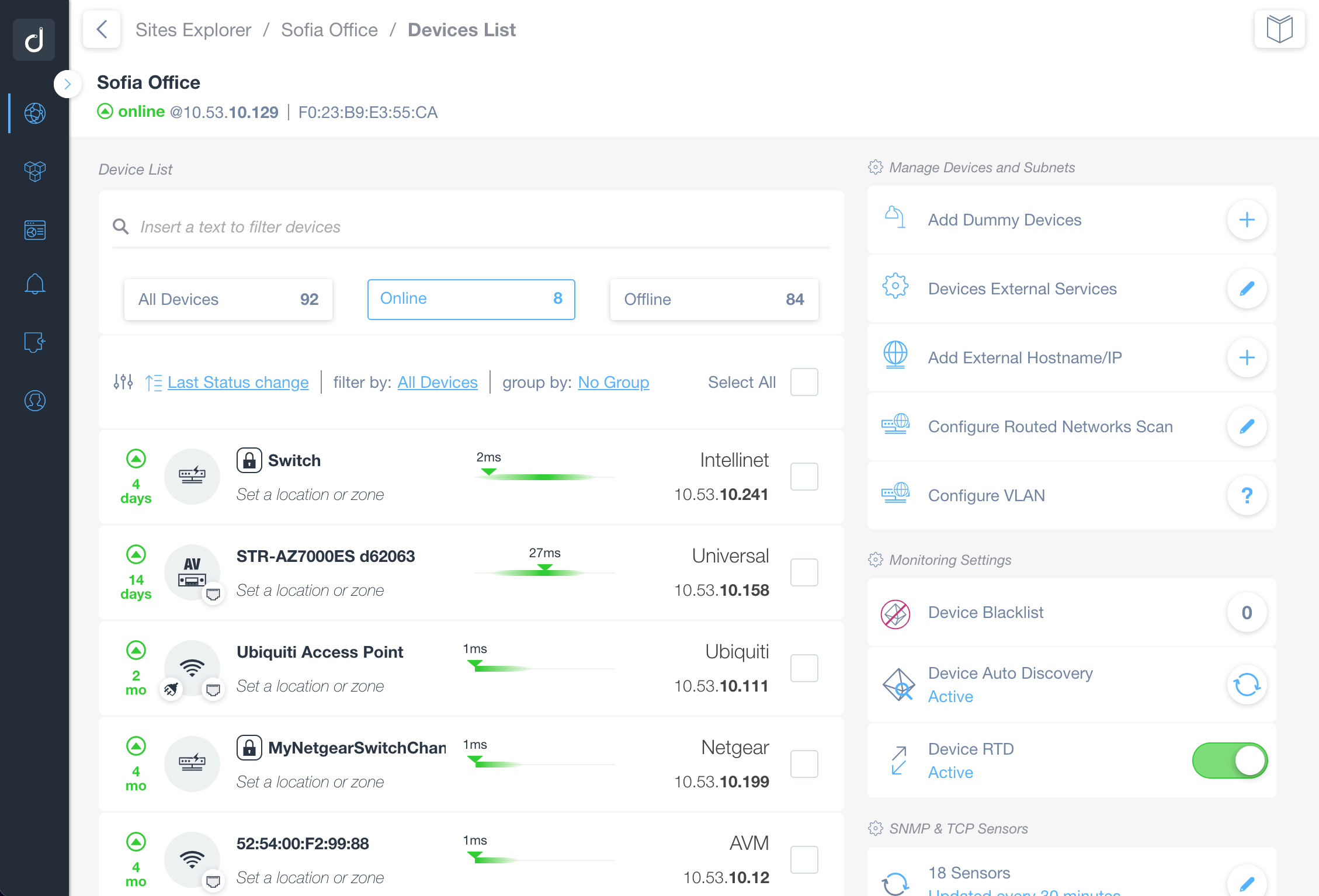The height and width of the screenshot is (896, 1319).
Task: Open the cubes inventory sidebar icon
Action: tap(35, 171)
